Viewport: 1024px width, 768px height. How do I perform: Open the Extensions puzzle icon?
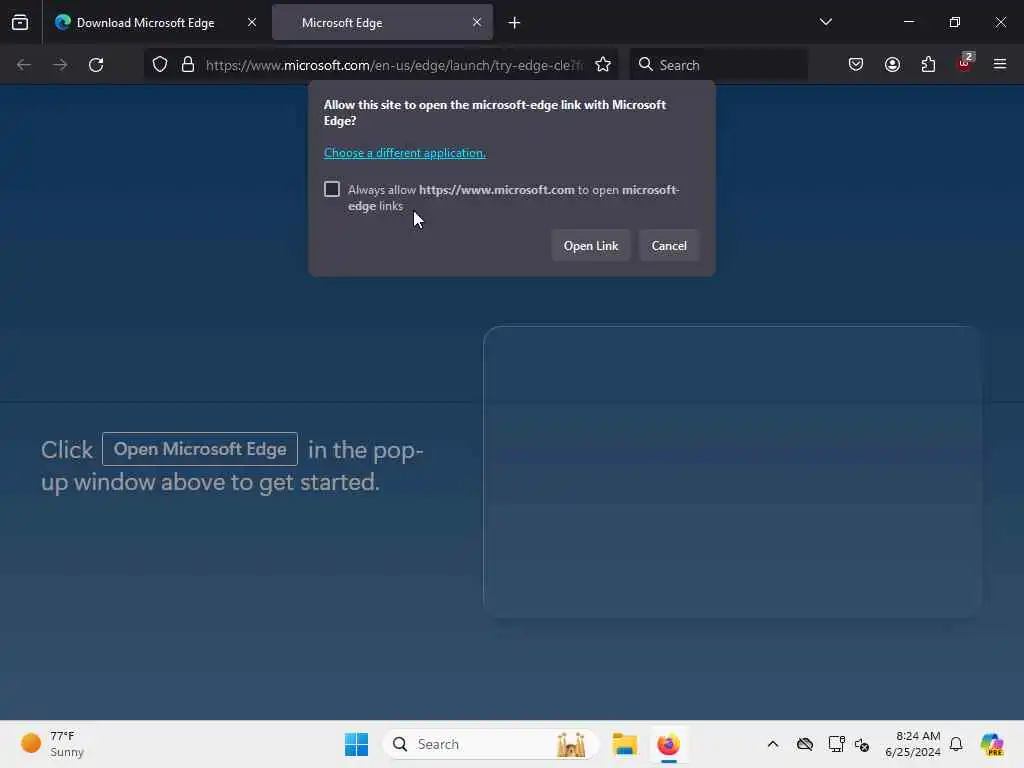coord(928,65)
